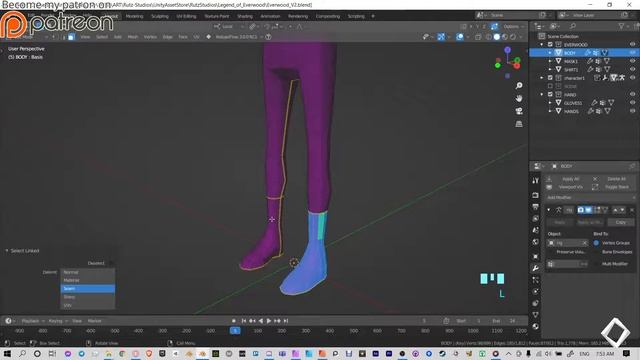
Task: Open the Tool properties tab icon
Action: (536, 180)
